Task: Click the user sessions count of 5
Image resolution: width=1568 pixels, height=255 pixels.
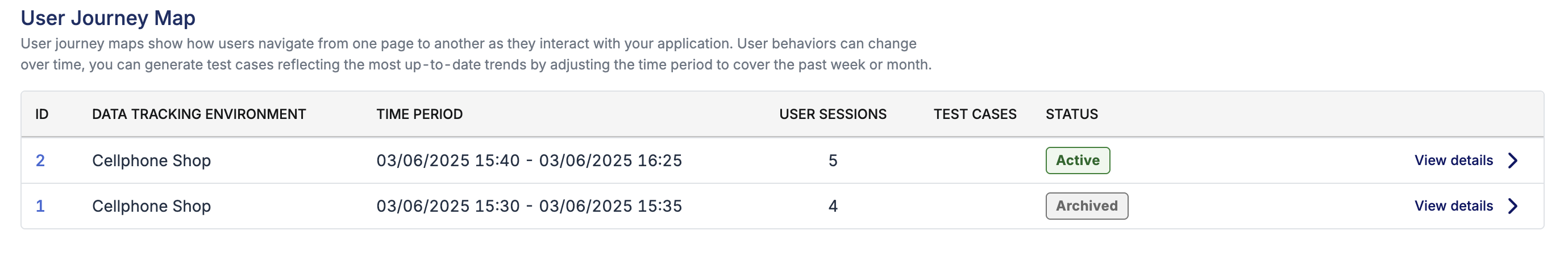Action: click(x=833, y=161)
